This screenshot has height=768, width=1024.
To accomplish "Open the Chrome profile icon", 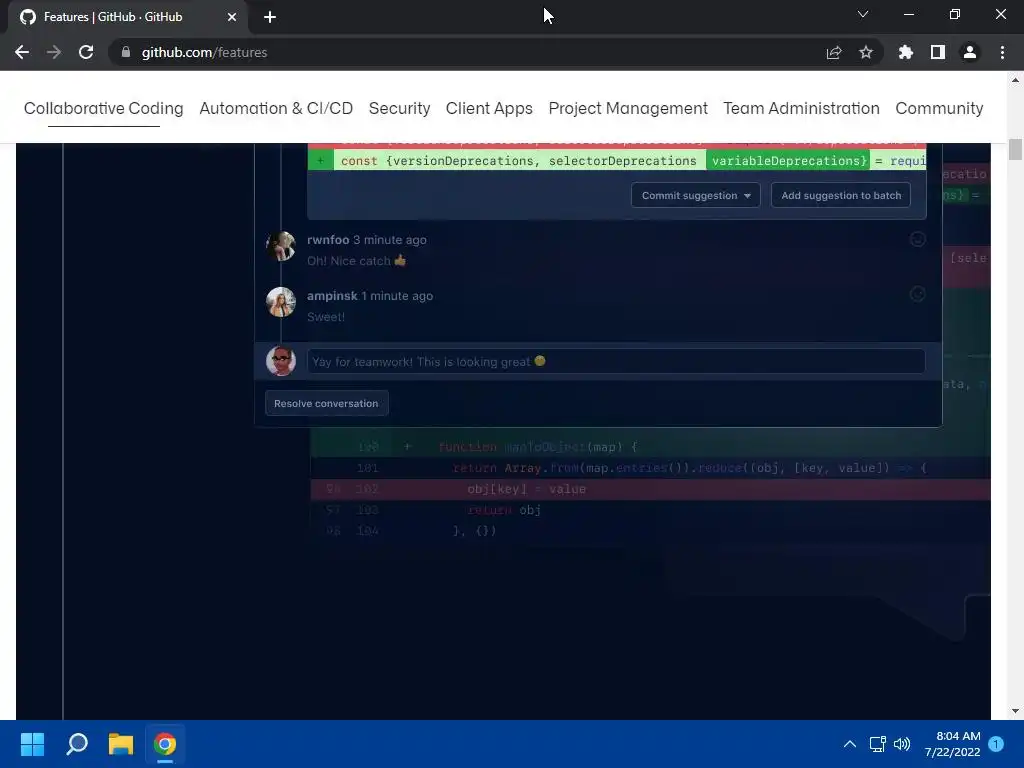I will pyautogui.click(x=970, y=52).
